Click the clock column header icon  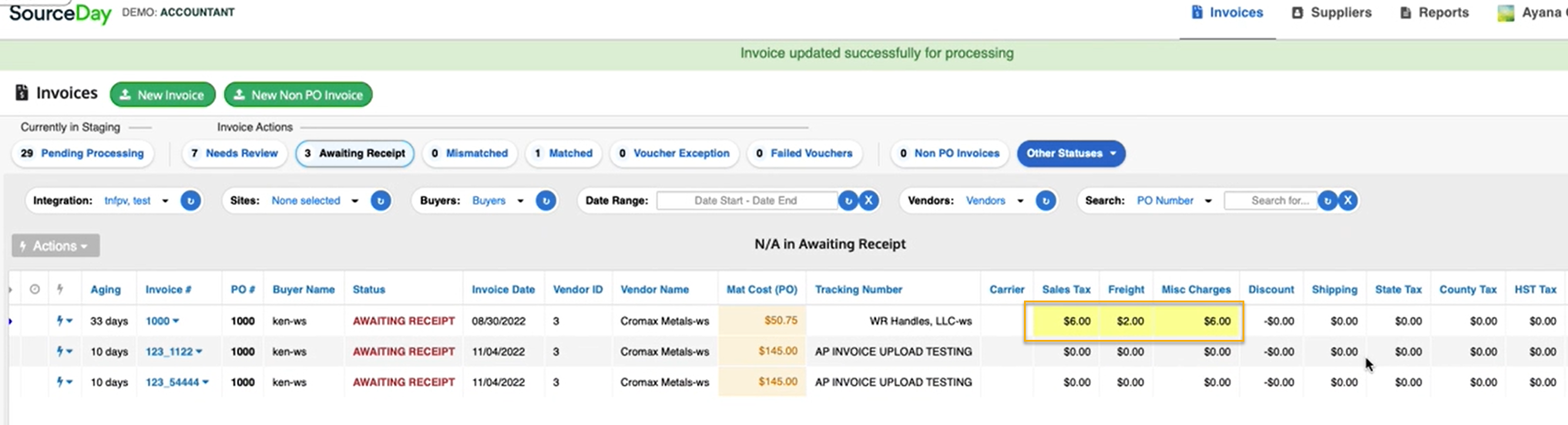click(x=35, y=289)
